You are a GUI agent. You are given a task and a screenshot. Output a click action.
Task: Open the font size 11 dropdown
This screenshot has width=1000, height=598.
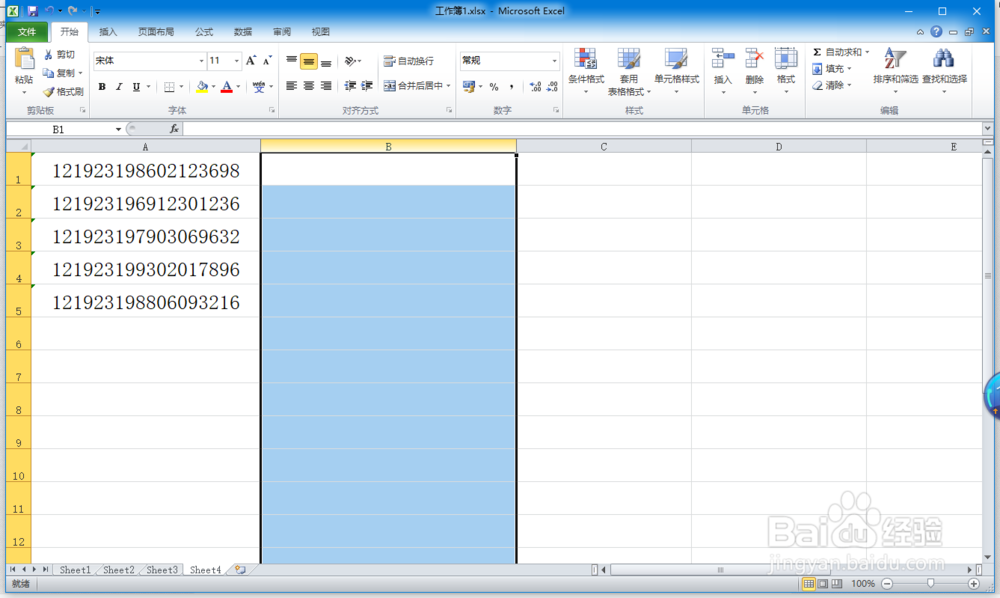(x=236, y=61)
